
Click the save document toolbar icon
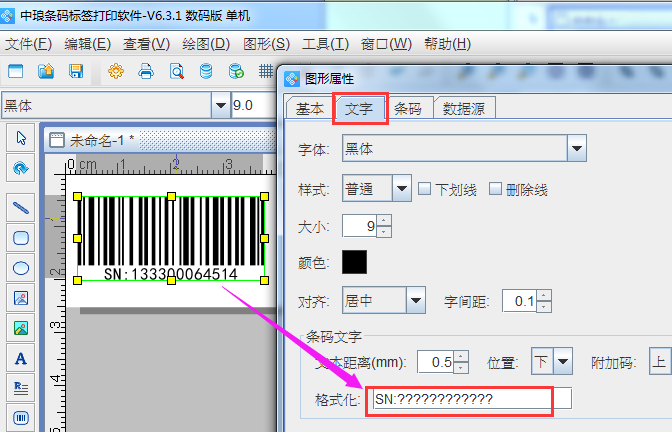[x=76, y=71]
